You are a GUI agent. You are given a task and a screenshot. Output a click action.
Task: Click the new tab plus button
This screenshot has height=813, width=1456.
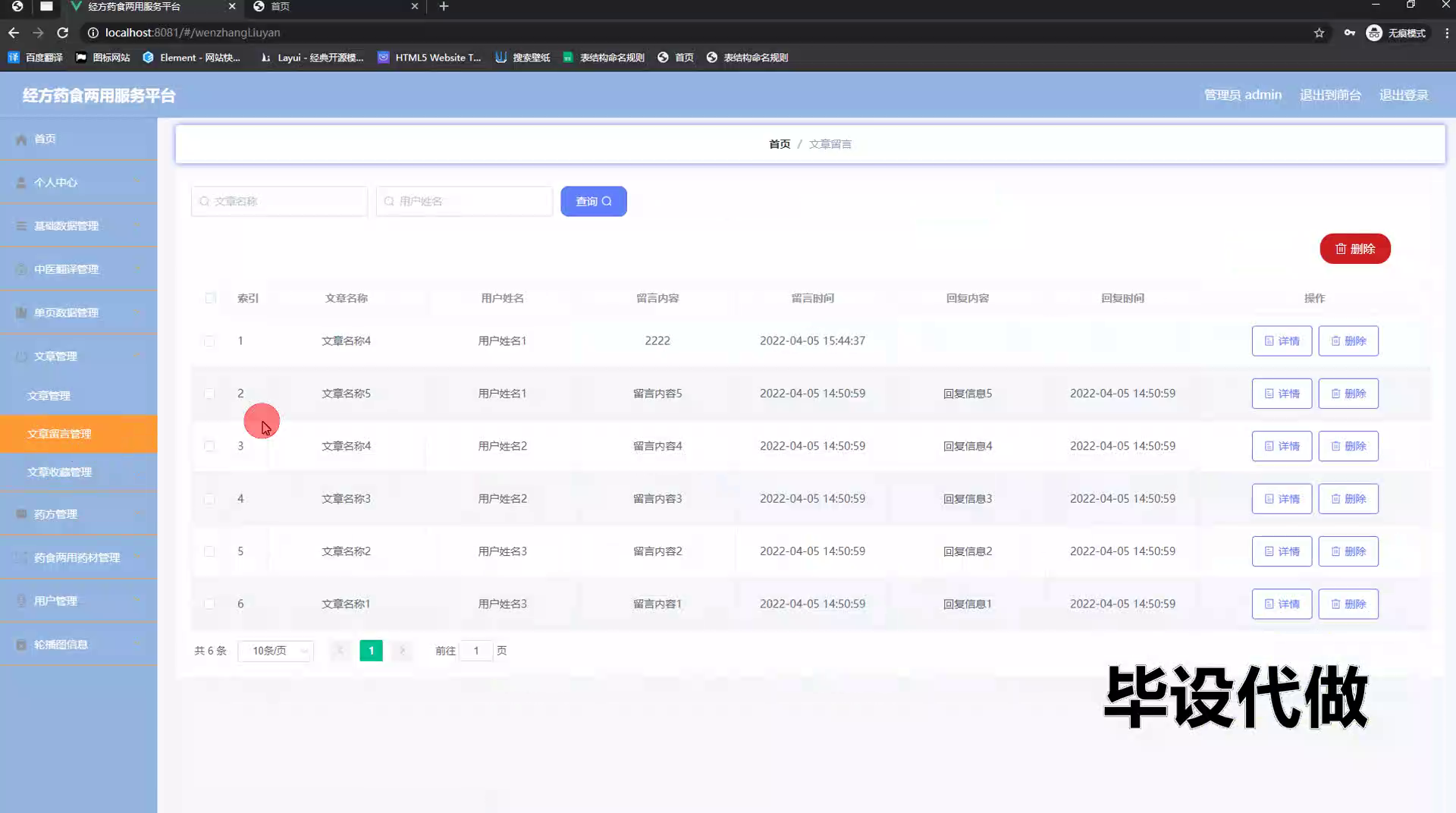[444, 7]
